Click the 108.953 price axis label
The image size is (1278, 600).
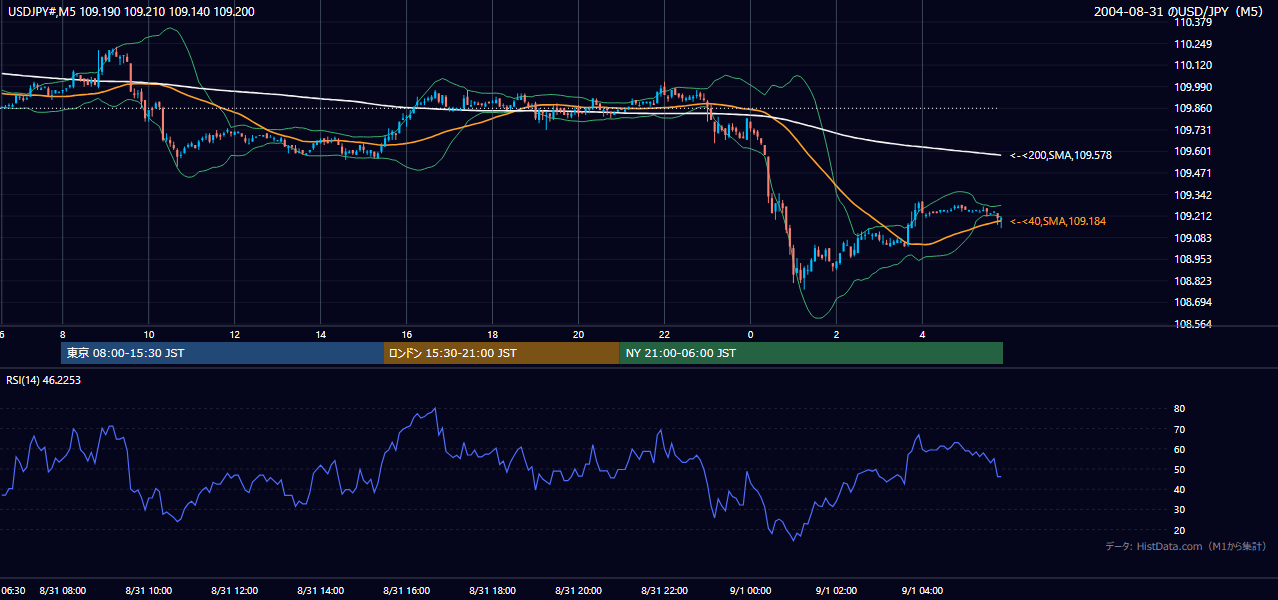1192,258
